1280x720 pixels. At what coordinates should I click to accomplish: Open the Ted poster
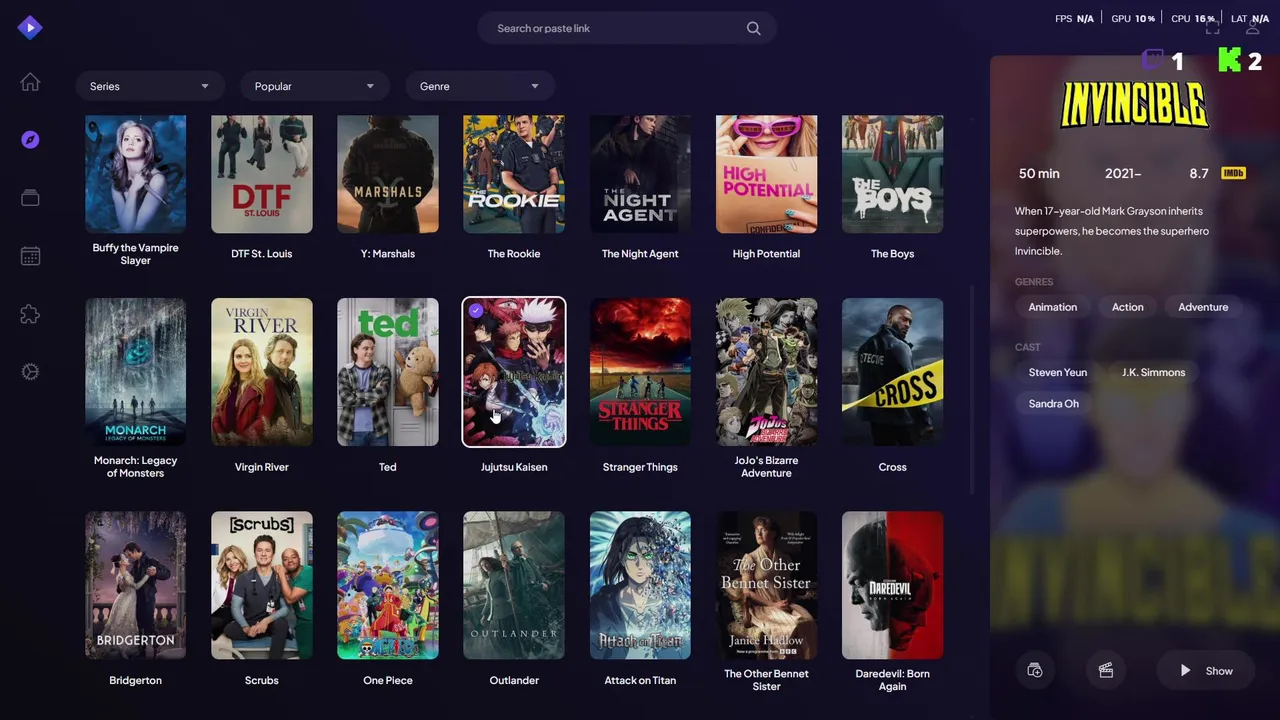(x=388, y=372)
